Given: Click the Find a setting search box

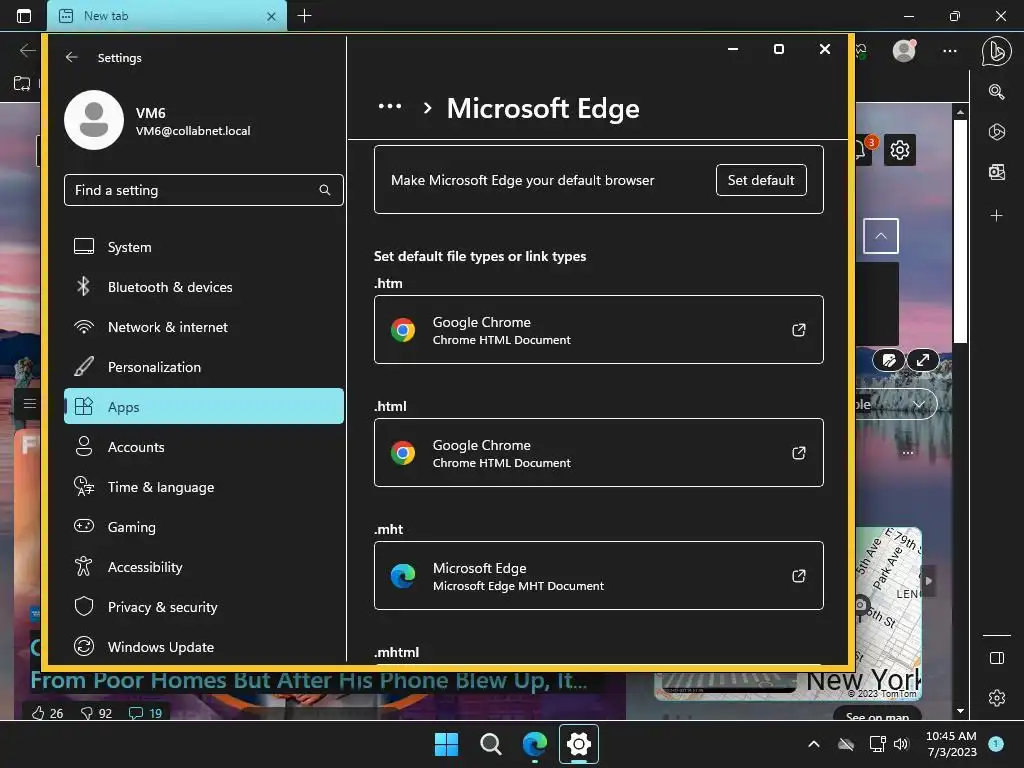Looking at the screenshot, I should point(204,190).
